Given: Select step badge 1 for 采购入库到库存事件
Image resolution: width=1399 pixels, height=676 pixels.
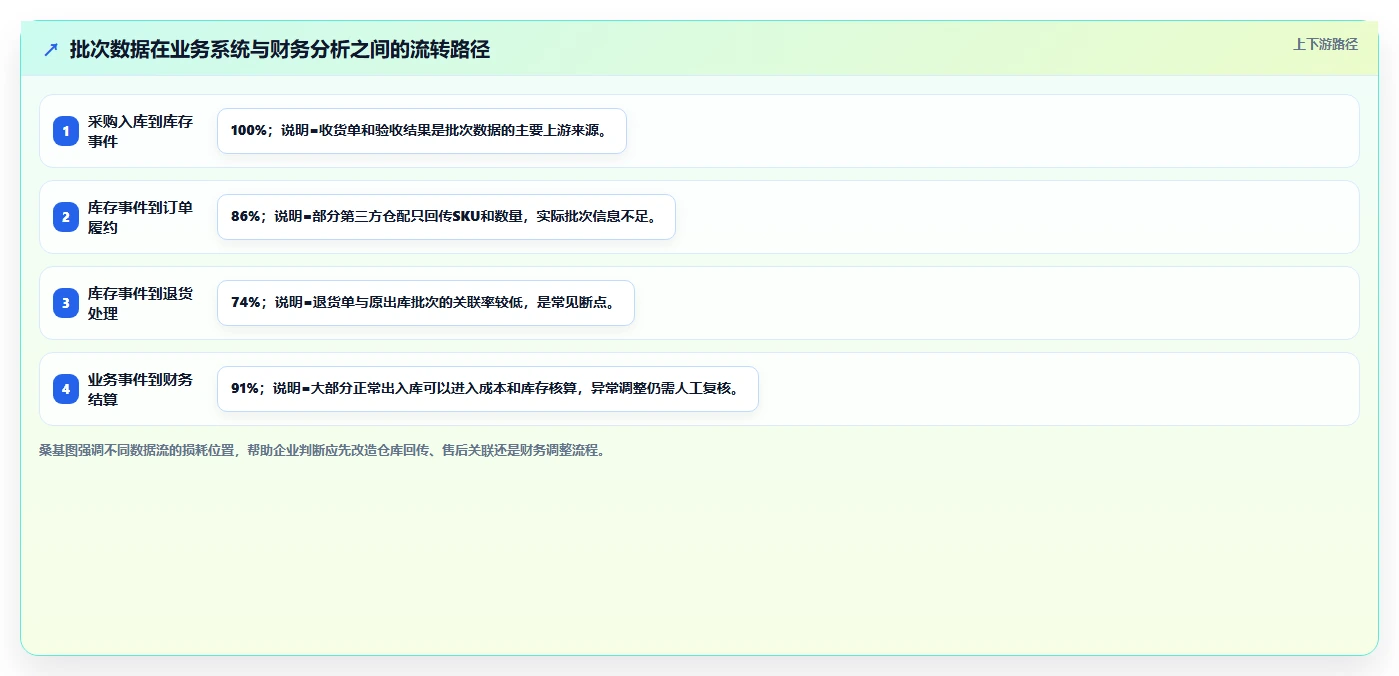Looking at the screenshot, I should click(66, 131).
